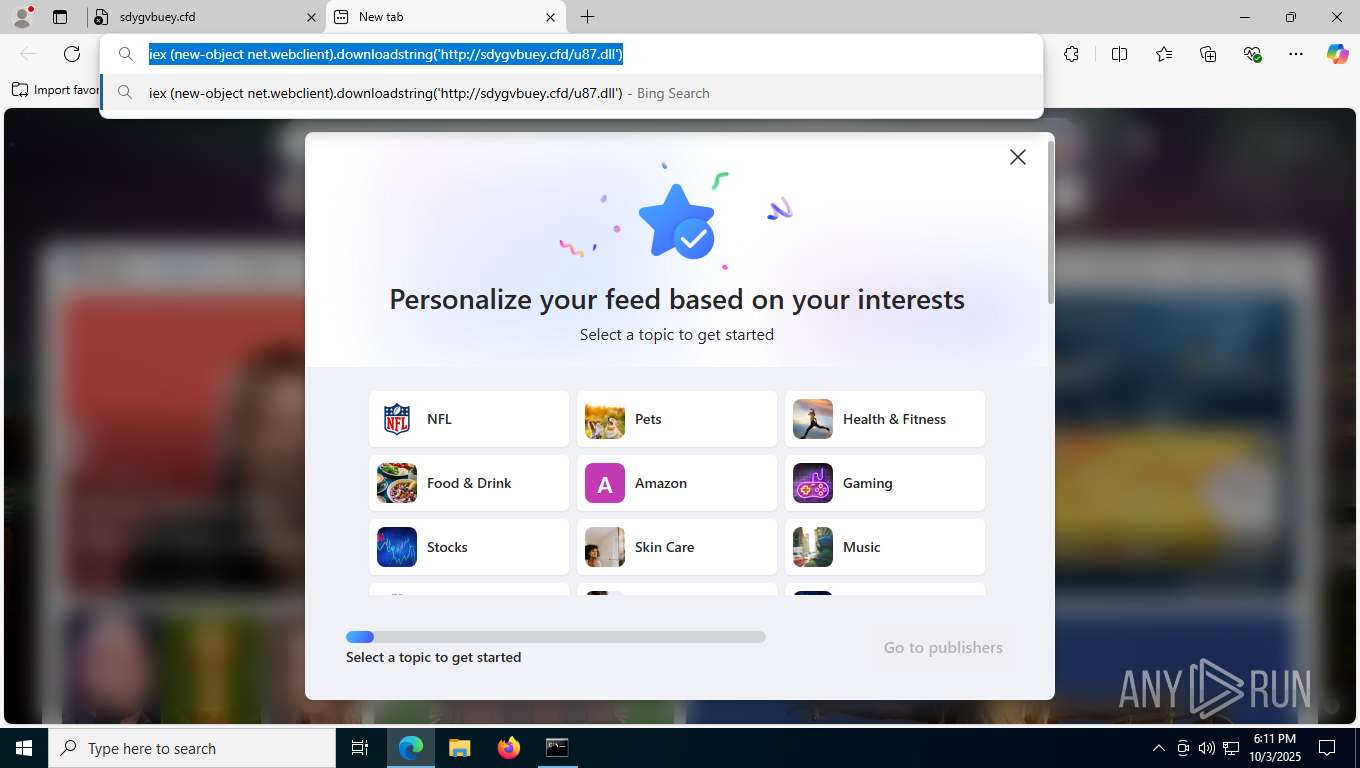Launch Firefox from taskbar
The width and height of the screenshot is (1360, 768).
[509, 748]
